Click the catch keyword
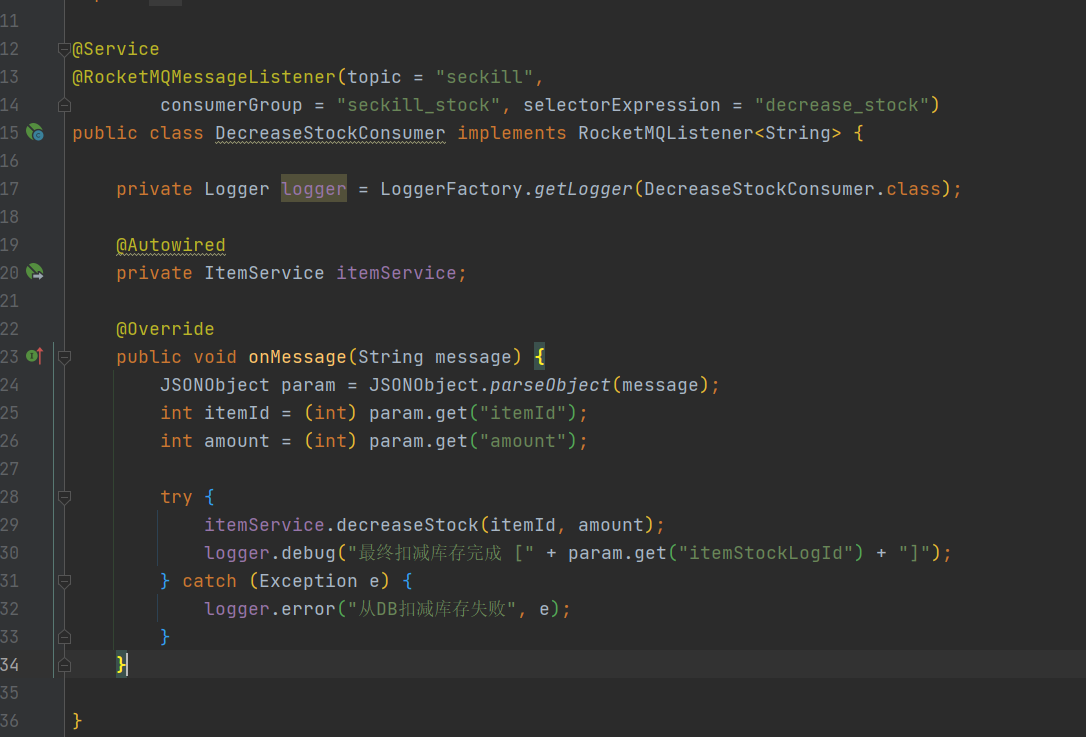Image resolution: width=1086 pixels, height=737 pixels. (x=209, y=581)
